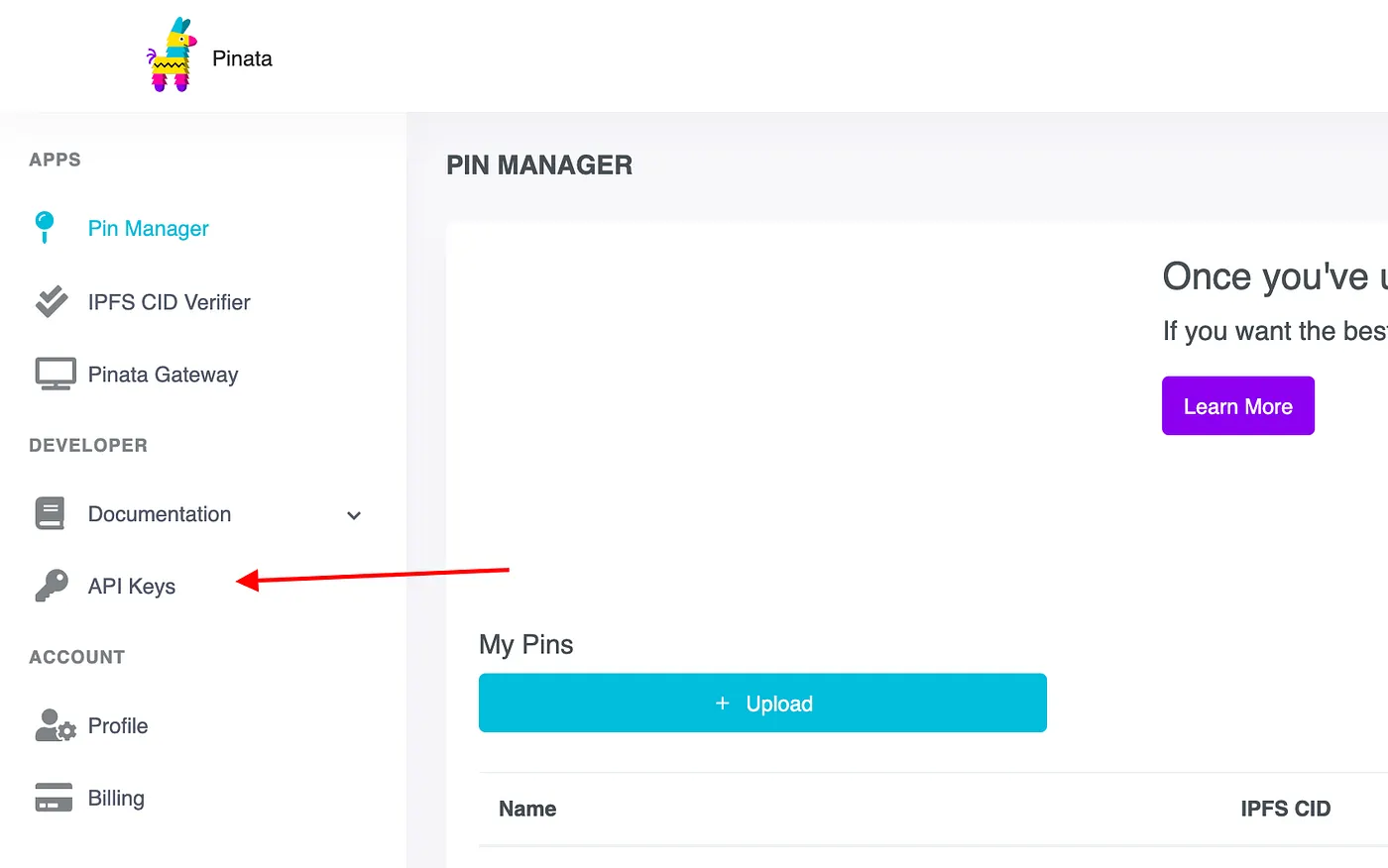Click the Pin Manager pin icon

click(45, 227)
